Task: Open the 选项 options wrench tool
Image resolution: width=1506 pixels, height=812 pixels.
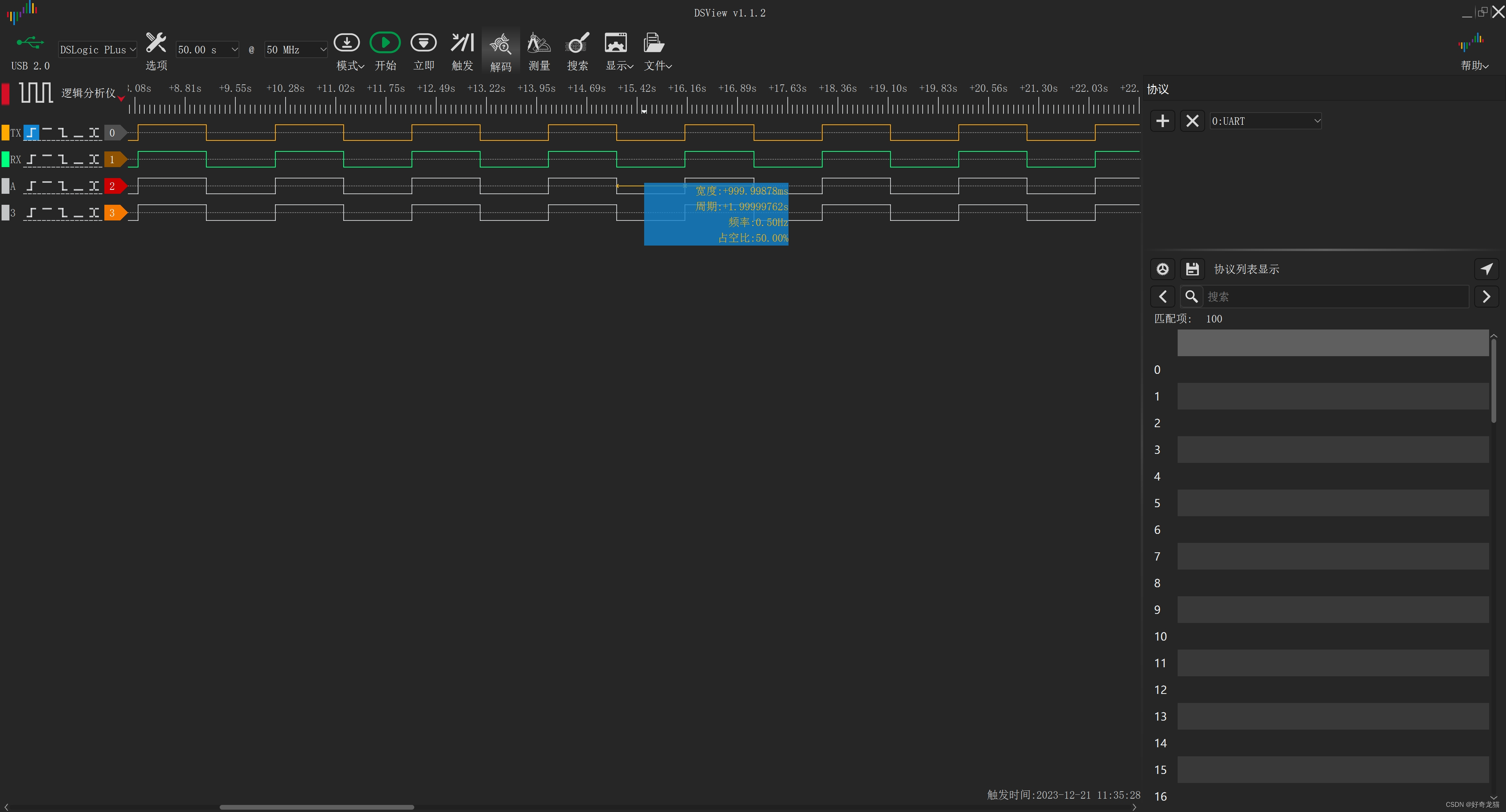Action: click(x=156, y=51)
